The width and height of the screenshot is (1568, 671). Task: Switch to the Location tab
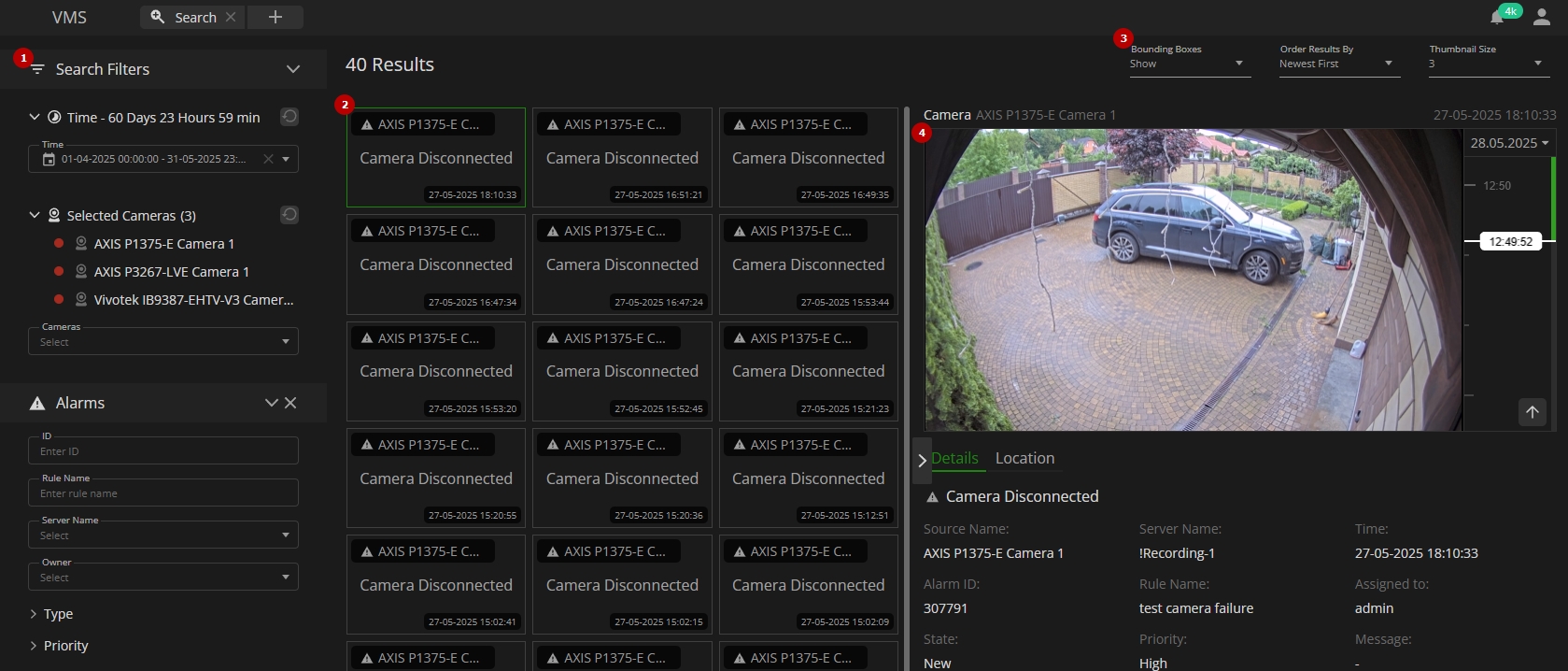(x=1024, y=458)
